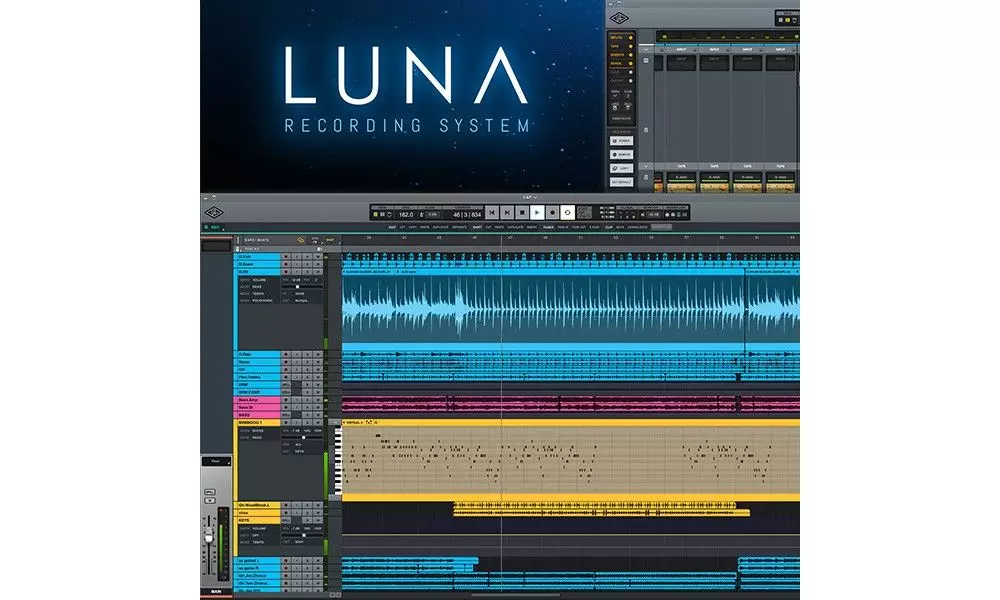1000x600 pixels.
Task: Select the large blue audio waveform clip
Action: pos(543,309)
